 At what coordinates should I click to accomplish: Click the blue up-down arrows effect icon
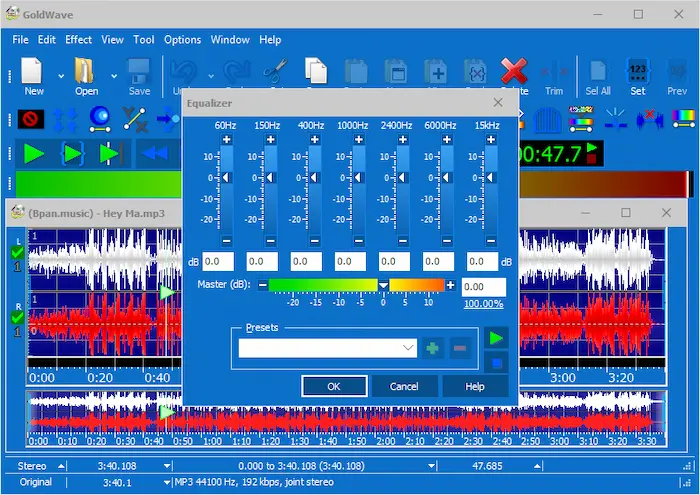65,120
